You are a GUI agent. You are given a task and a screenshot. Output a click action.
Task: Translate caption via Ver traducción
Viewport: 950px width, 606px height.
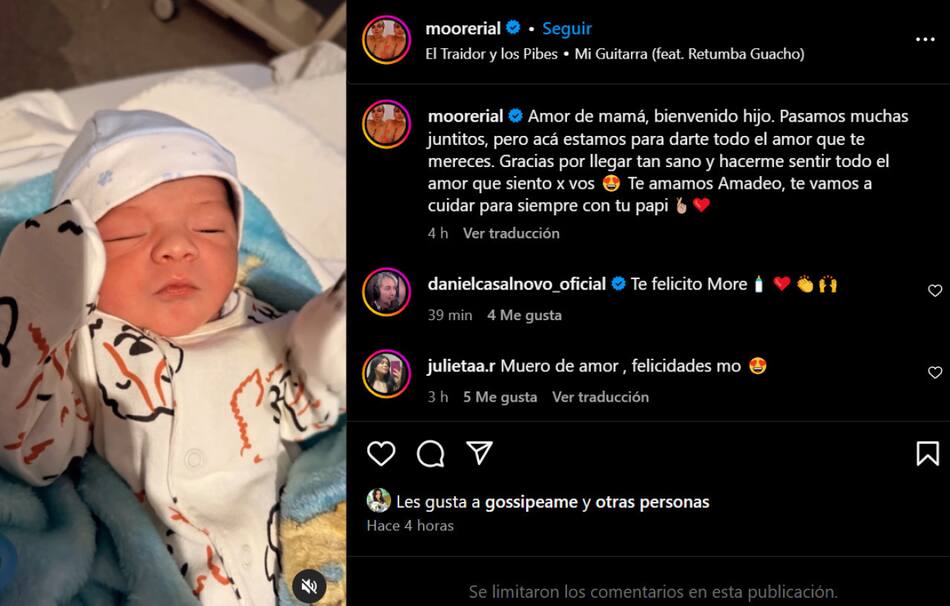coord(511,233)
